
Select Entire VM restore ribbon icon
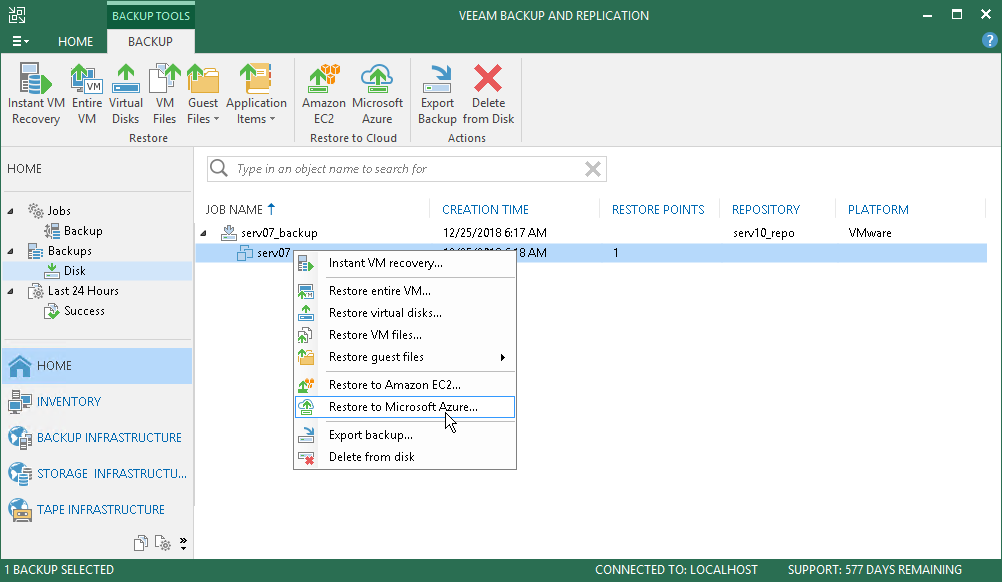click(x=87, y=94)
